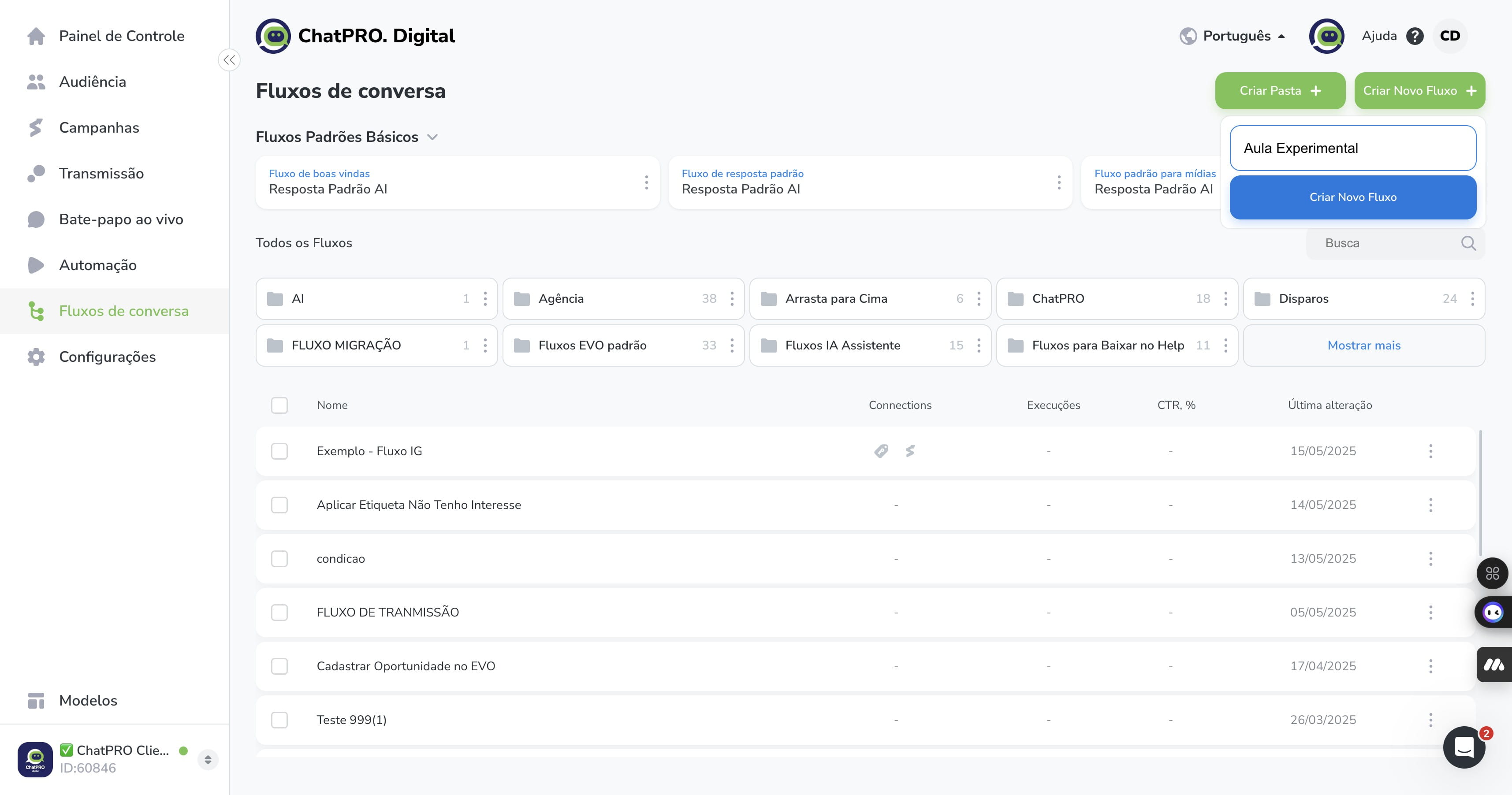Image resolution: width=1512 pixels, height=795 pixels.
Task: Open the purple robot floating assistant
Action: coord(1493,613)
